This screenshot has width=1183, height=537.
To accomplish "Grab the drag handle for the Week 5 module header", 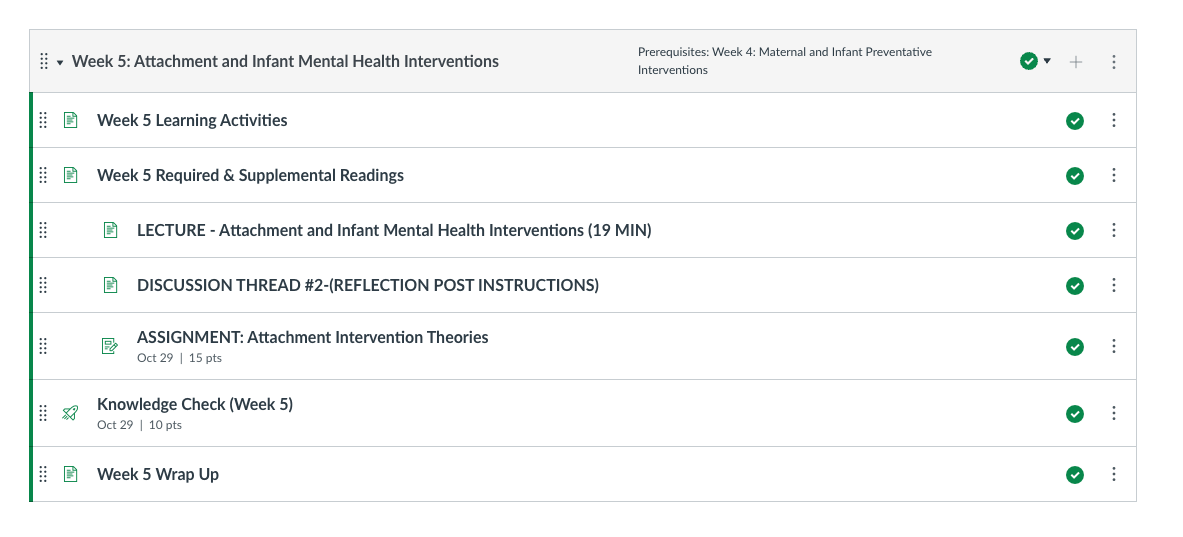I will pyautogui.click(x=44, y=61).
